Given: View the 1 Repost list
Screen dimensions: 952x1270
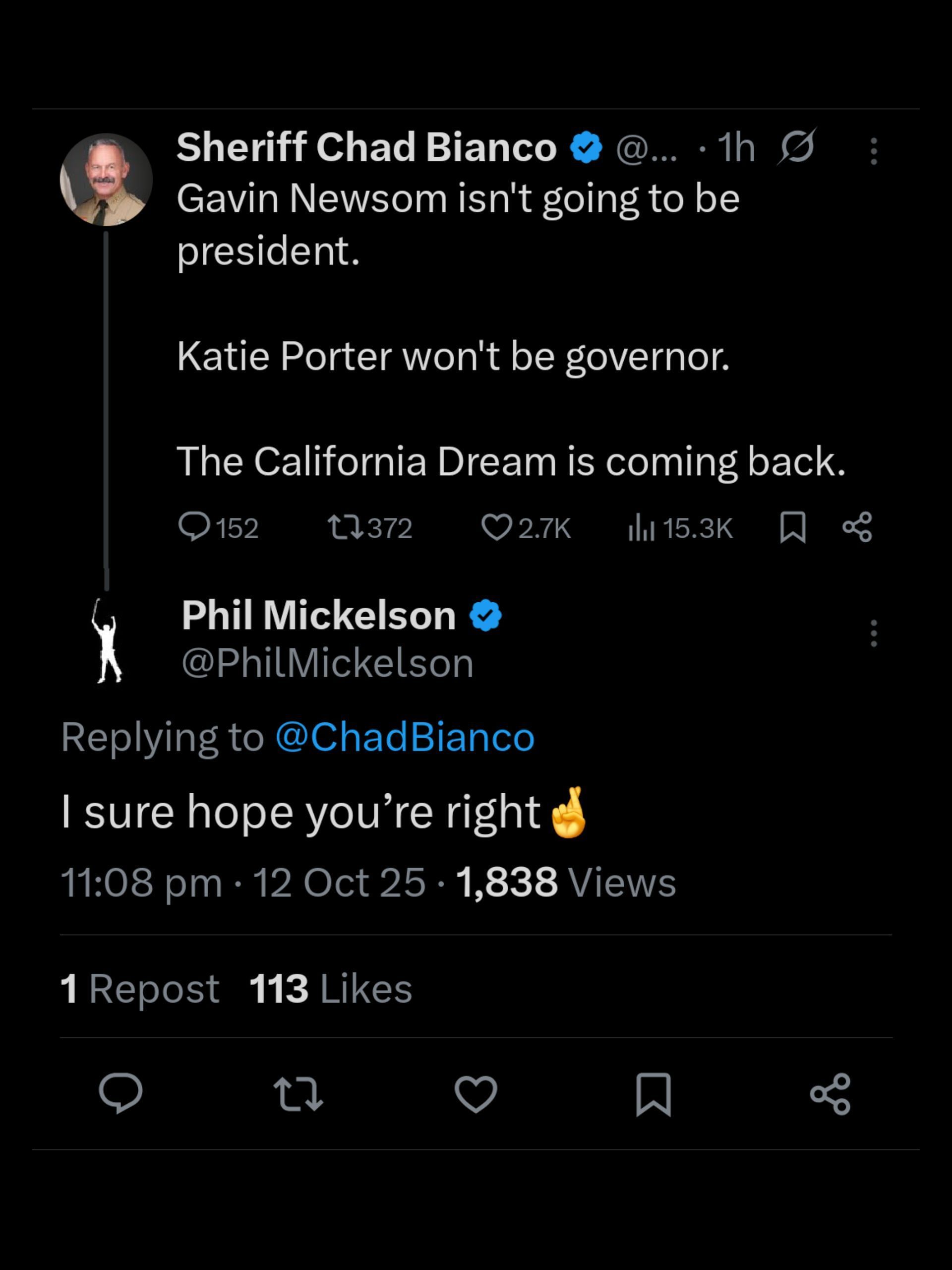Looking at the screenshot, I should pyautogui.click(x=139, y=989).
